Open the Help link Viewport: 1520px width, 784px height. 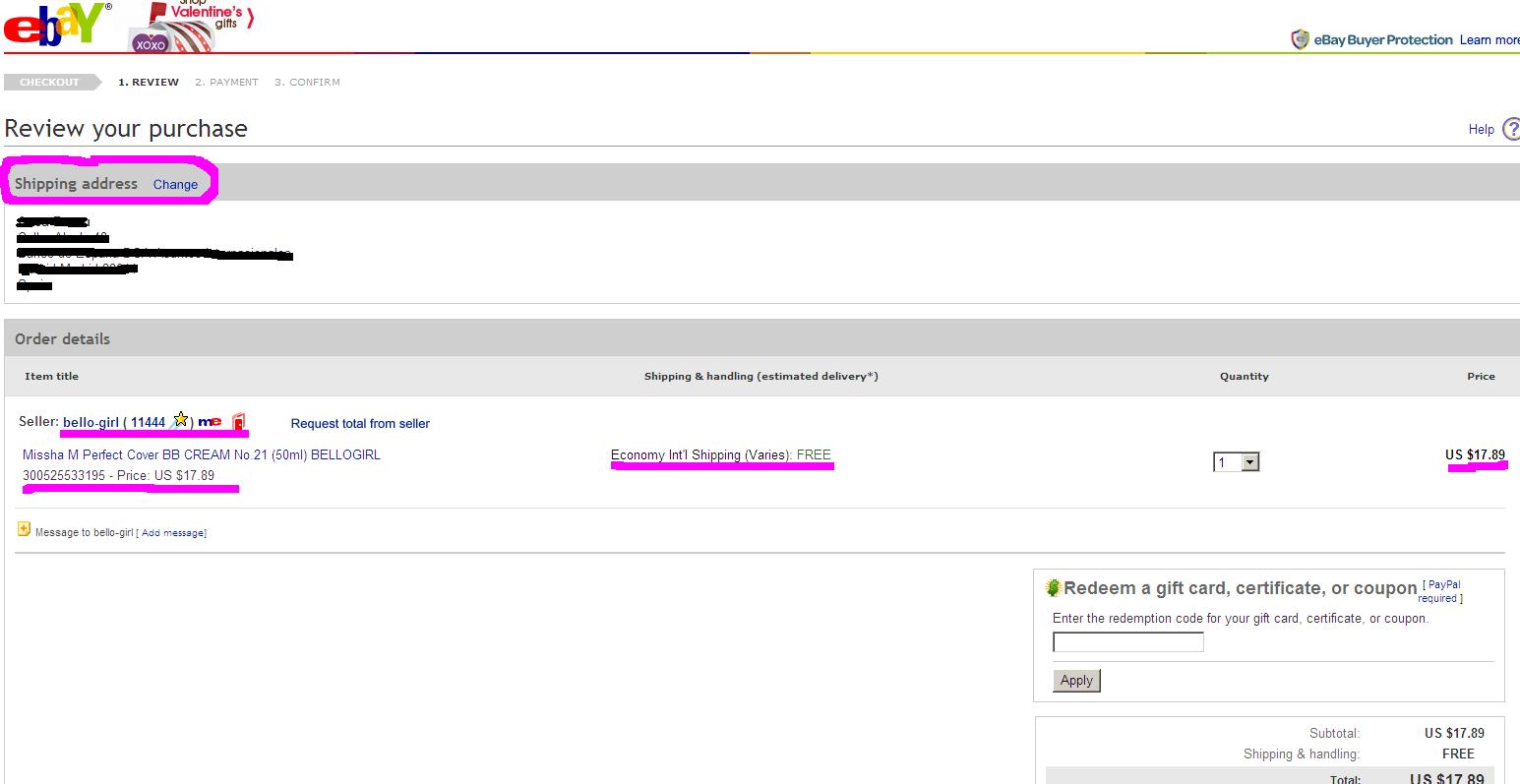click(1481, 129)
